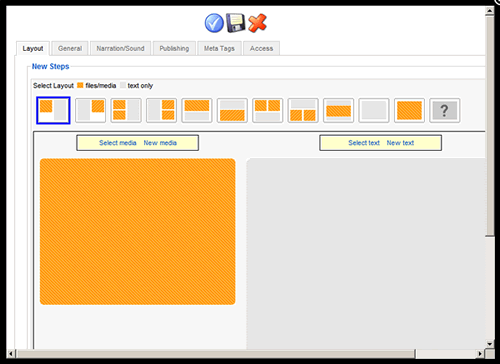Select layout with text left, two media right

tap(161, 110)
